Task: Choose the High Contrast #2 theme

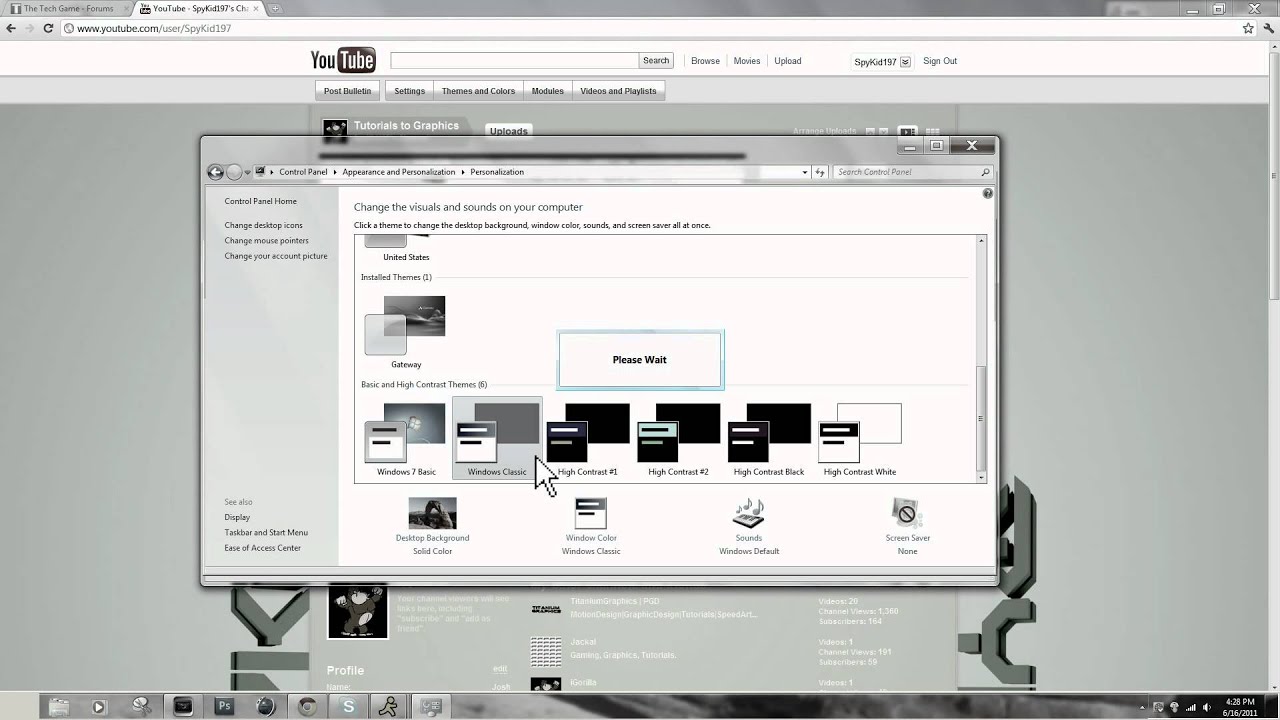Action: [678, 438]
